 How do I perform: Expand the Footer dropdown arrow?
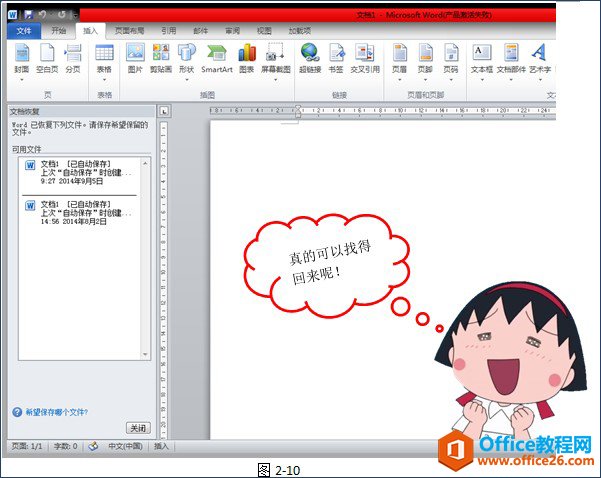coord(425,80)
